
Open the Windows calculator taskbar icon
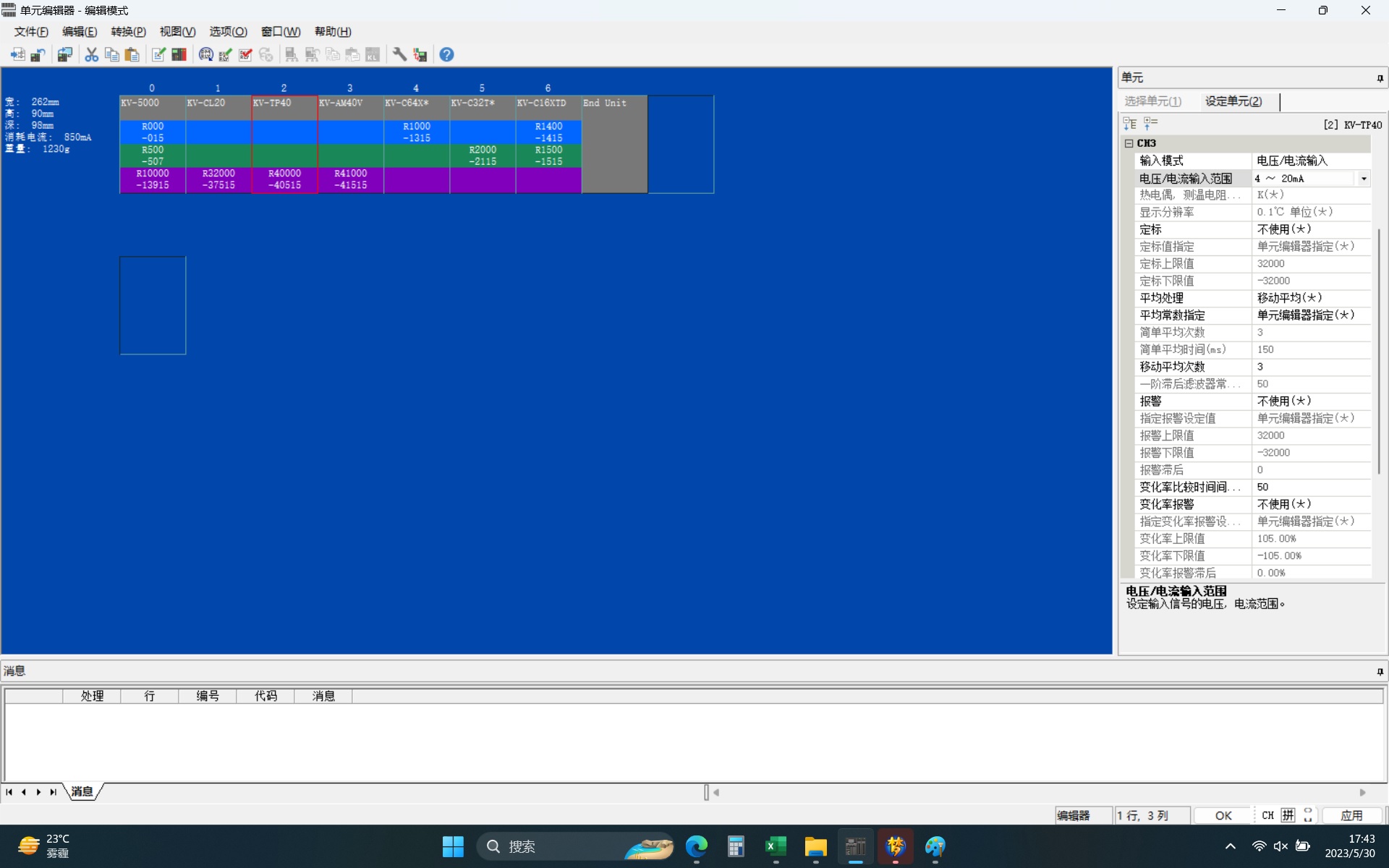coord(736,846)
